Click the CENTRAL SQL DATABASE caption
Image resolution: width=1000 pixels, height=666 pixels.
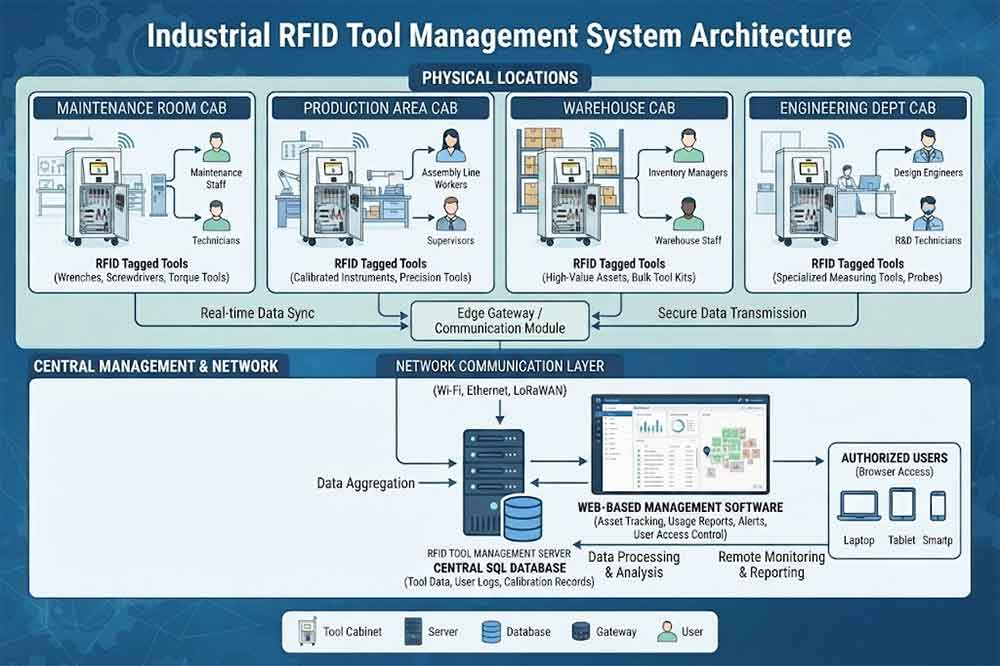point(499,568)
